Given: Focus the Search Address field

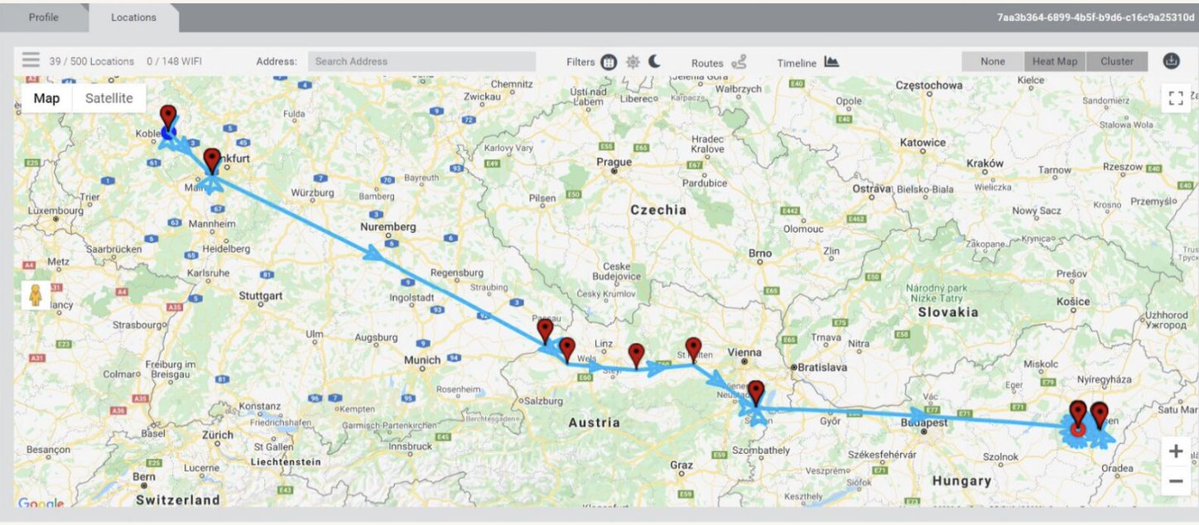Looking at the screenshot, I should coord(422,62).
